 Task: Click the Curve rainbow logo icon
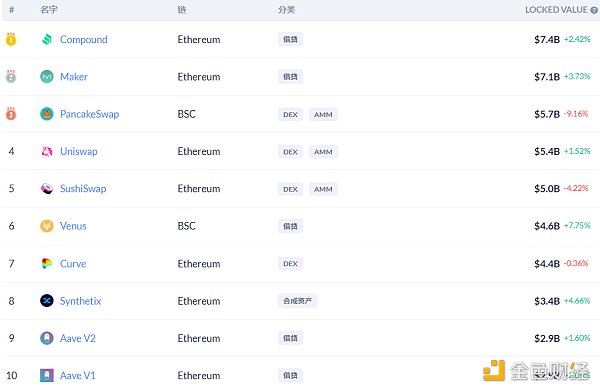coord(47,263)
